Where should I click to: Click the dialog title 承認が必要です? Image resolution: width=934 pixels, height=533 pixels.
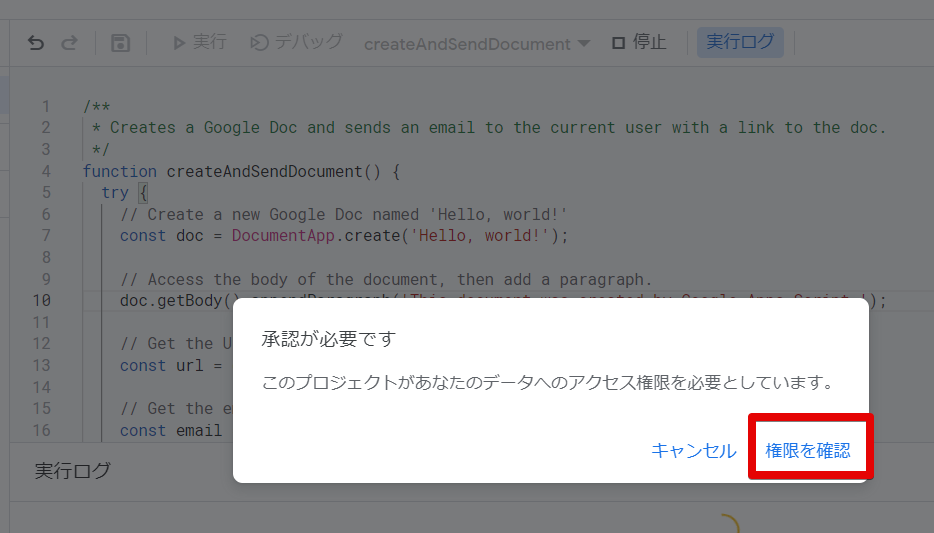329,339
